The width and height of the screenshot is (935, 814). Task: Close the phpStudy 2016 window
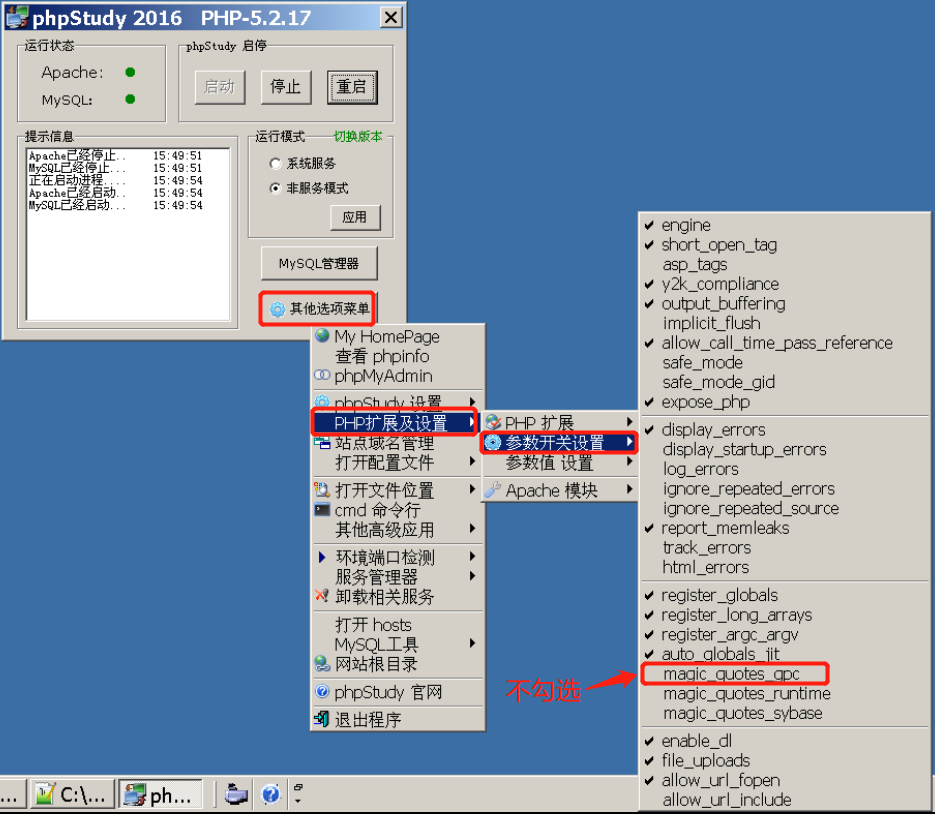(x=391, y=17)
